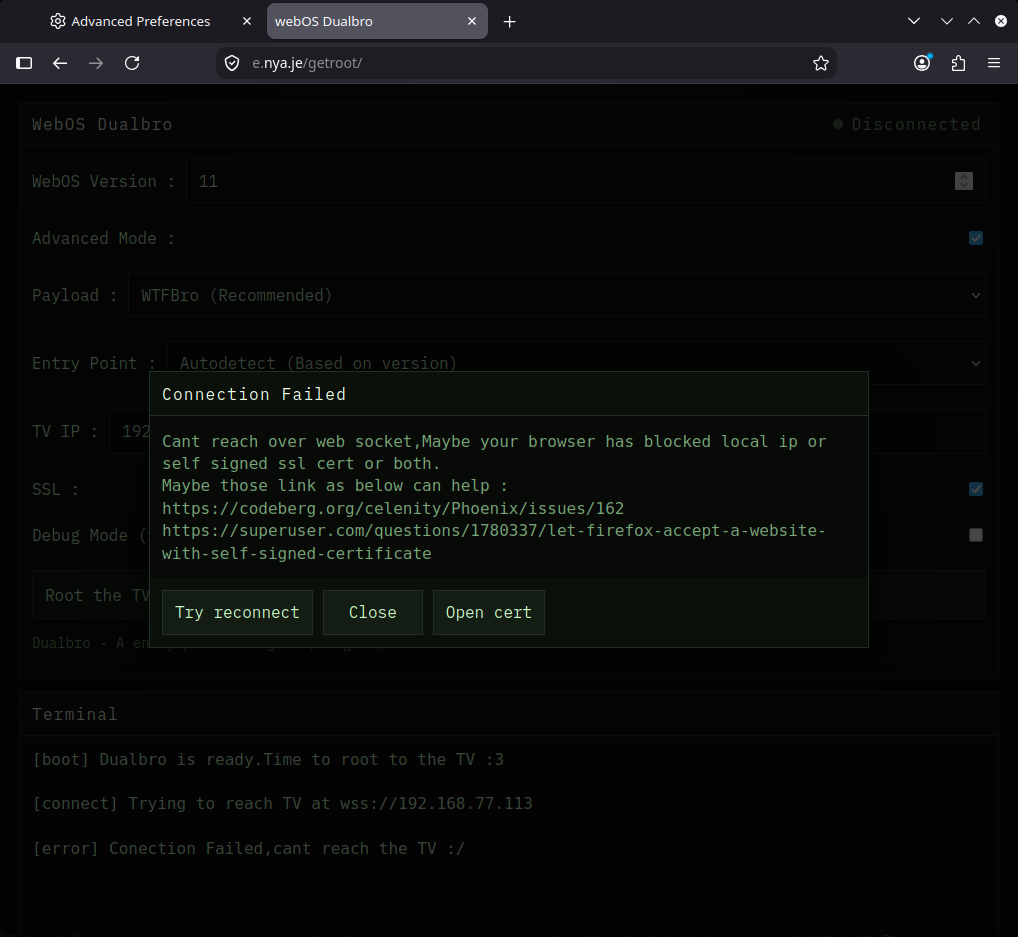Click the '[boot] Dualbro is ready' terminal line

(x=268, y=759)
